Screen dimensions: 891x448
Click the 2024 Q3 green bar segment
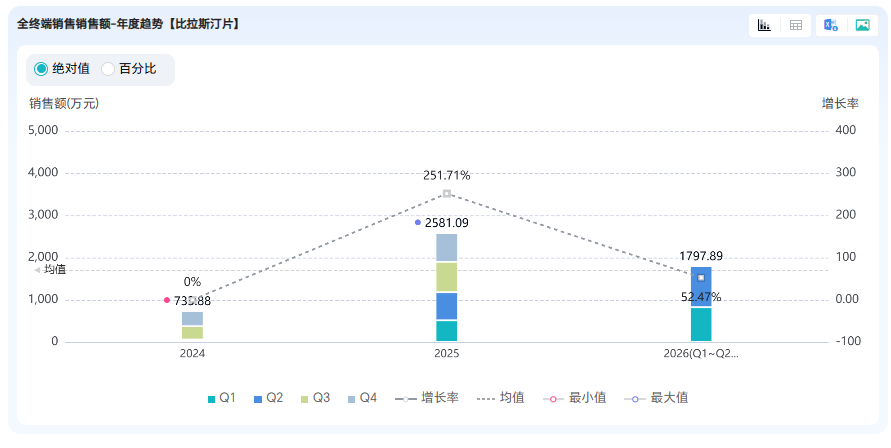pyautogui.click(x=193, y=333)
